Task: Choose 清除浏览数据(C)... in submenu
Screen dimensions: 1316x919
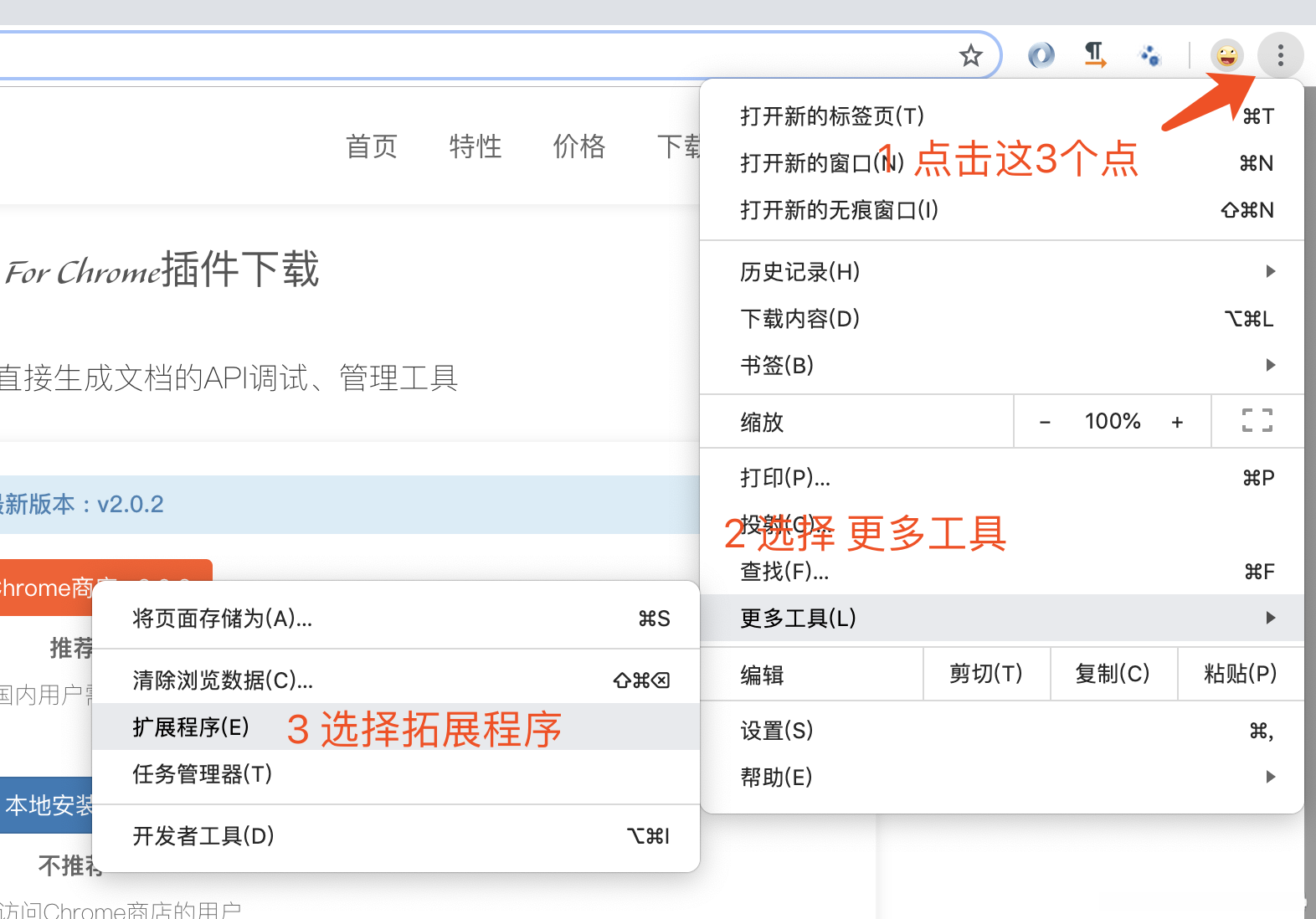Action: (396, 680)
